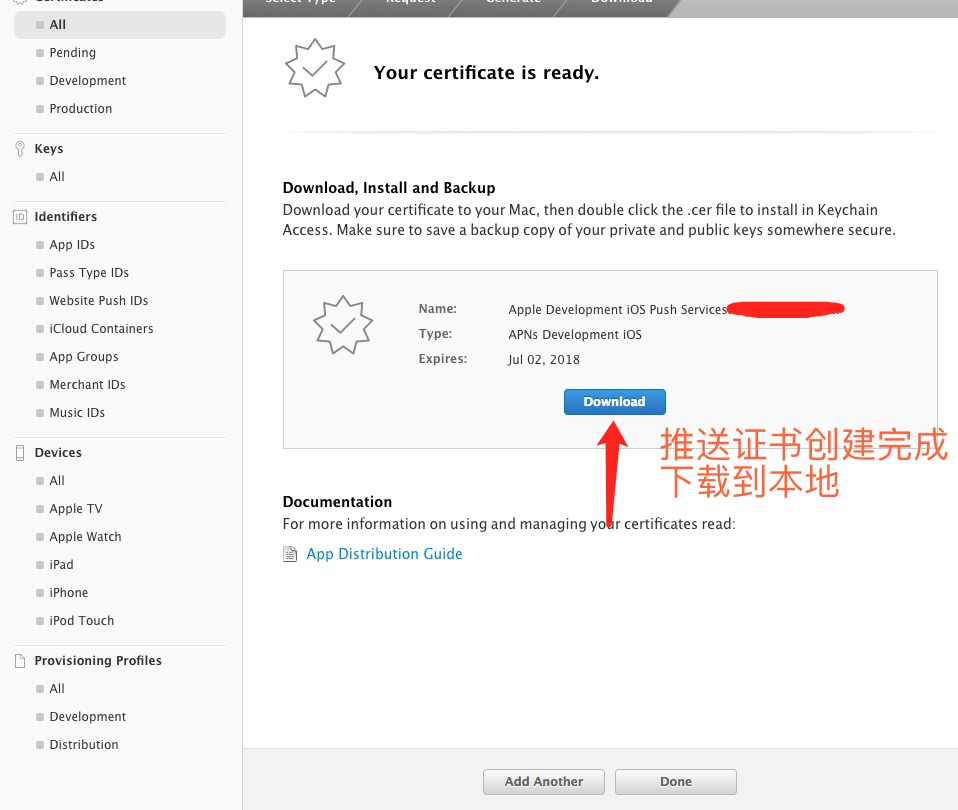958x810 pixels.
Task: Show iPad devices
Action: coord(61,565)
